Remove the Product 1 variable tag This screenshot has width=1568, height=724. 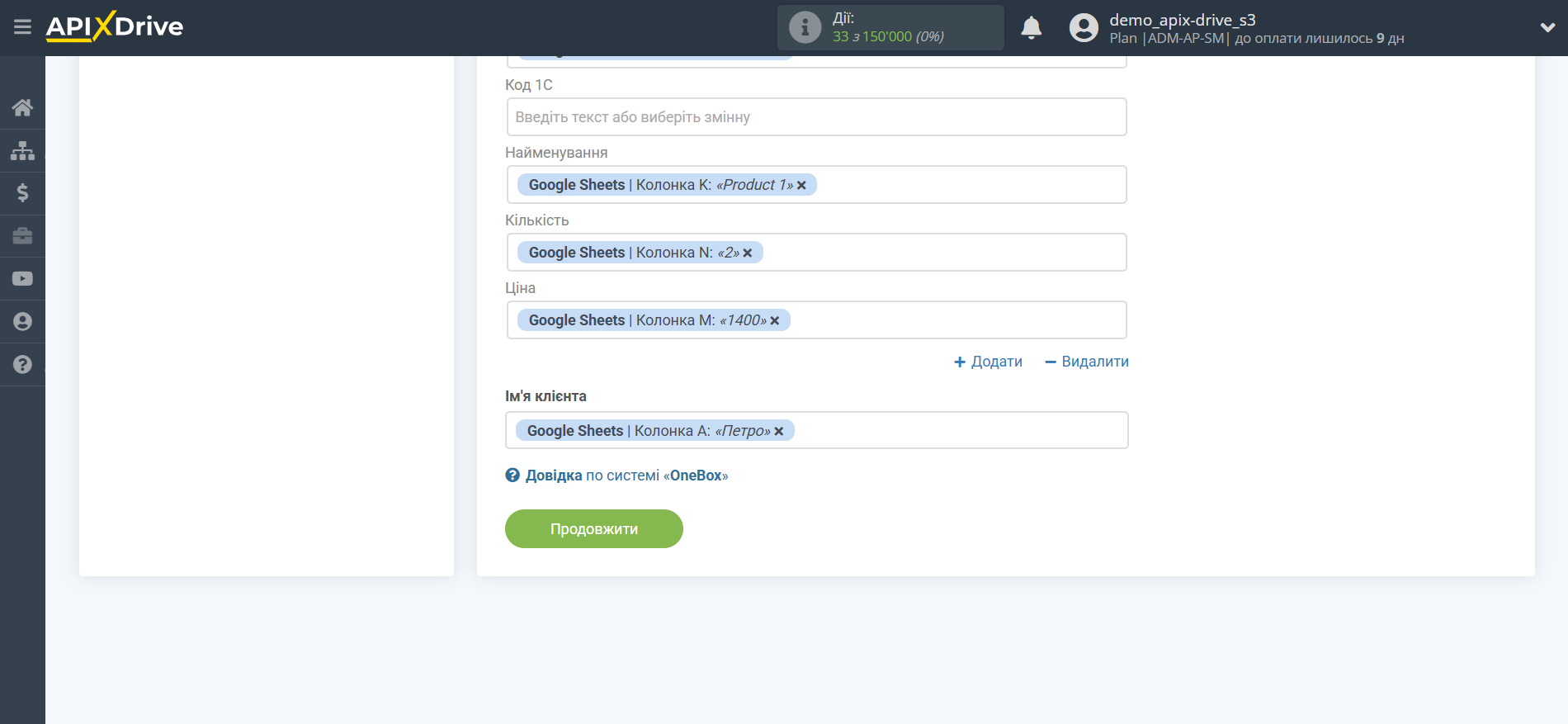pos(801,186)
